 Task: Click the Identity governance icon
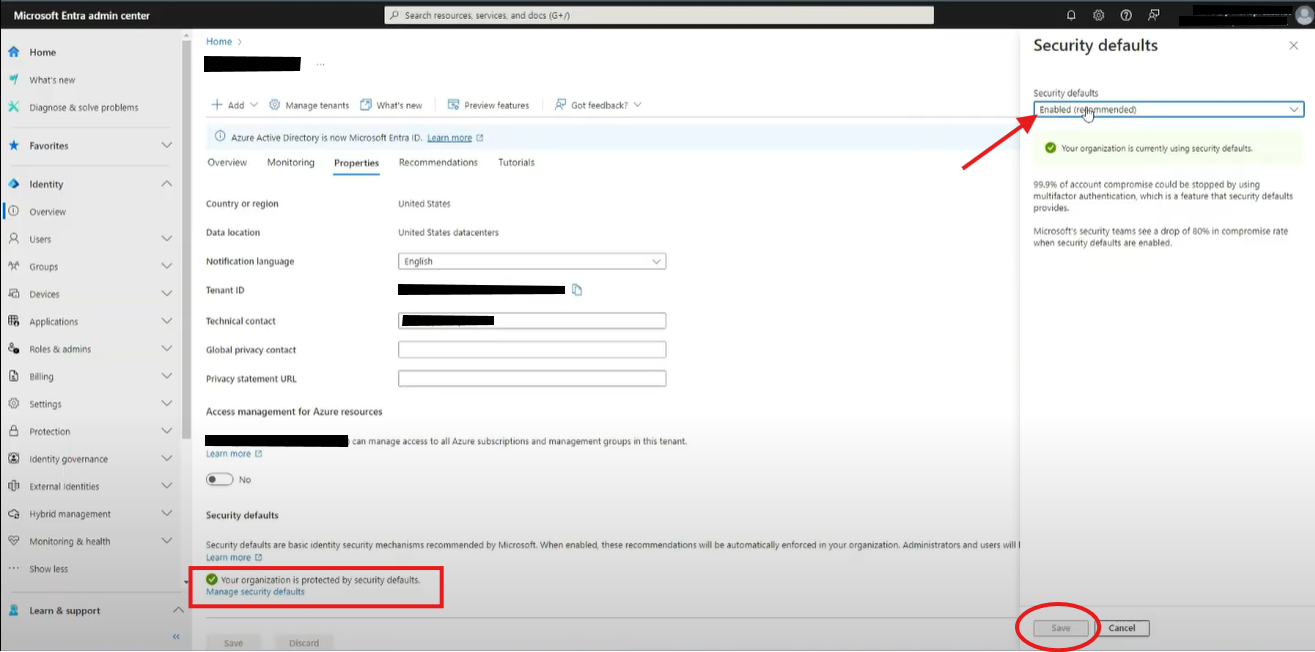[14, 459]
